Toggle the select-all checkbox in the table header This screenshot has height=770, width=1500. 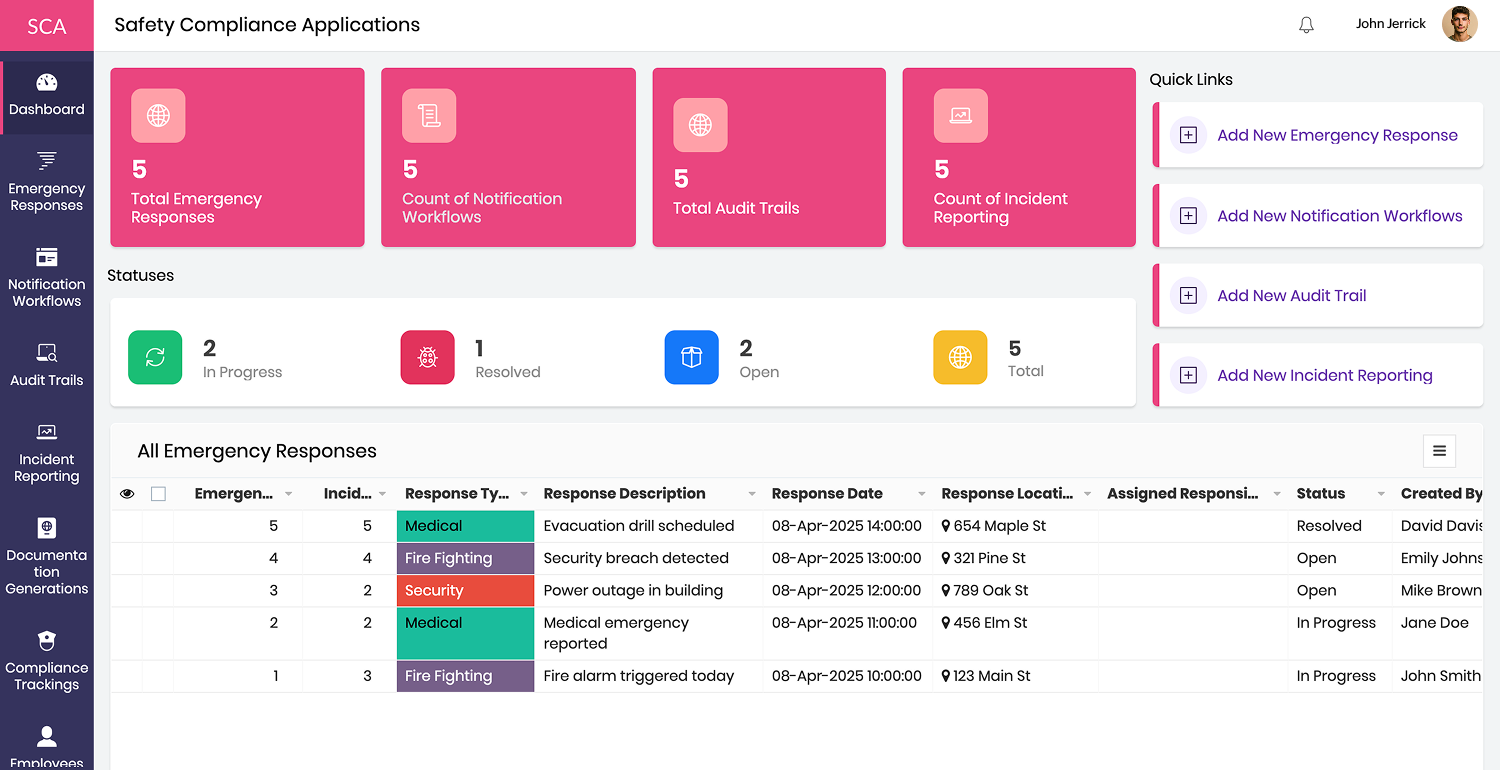click(x=158, y=493)
